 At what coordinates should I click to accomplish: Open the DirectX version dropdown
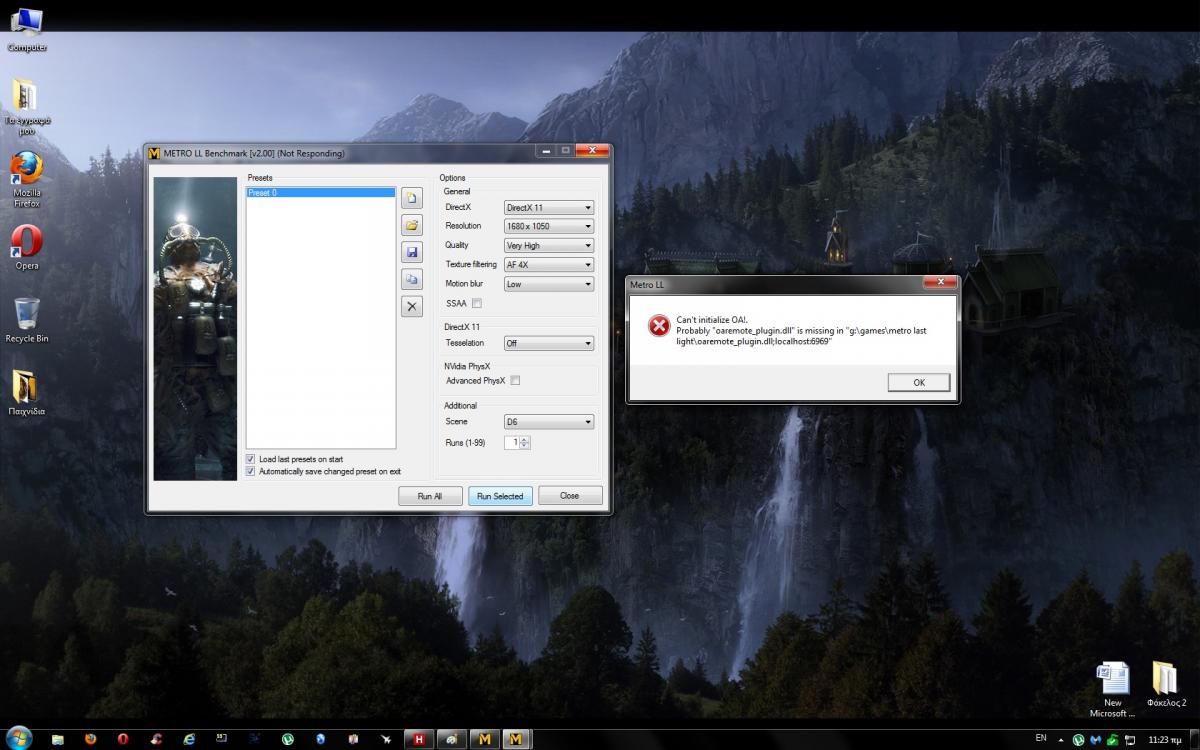coord(548,208)
